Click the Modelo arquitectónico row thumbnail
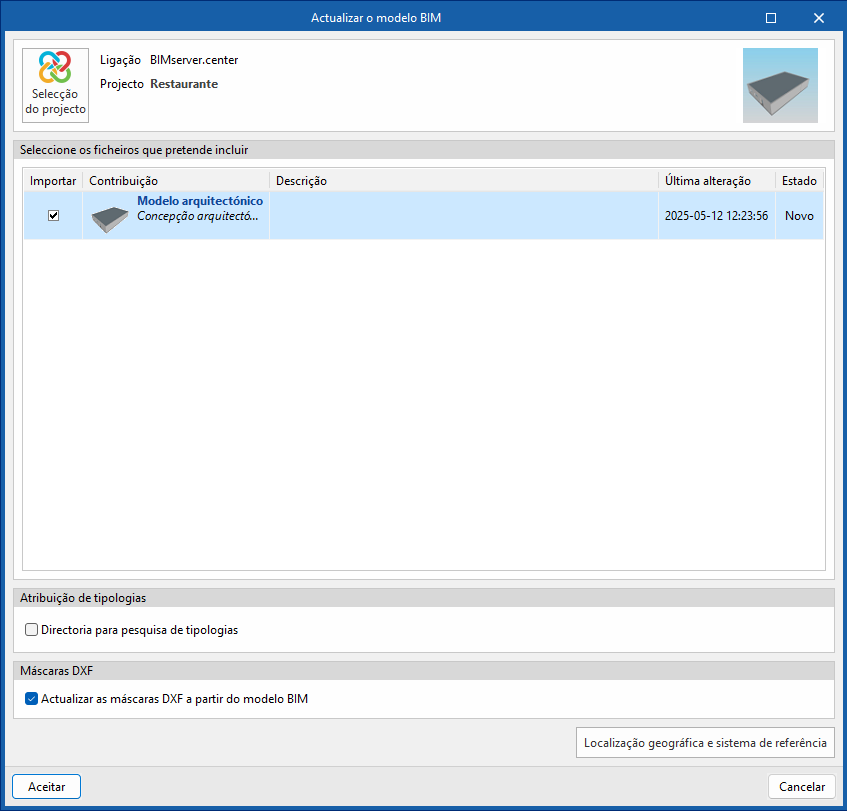Screen dimensions: 847x811 click(110, 219)
